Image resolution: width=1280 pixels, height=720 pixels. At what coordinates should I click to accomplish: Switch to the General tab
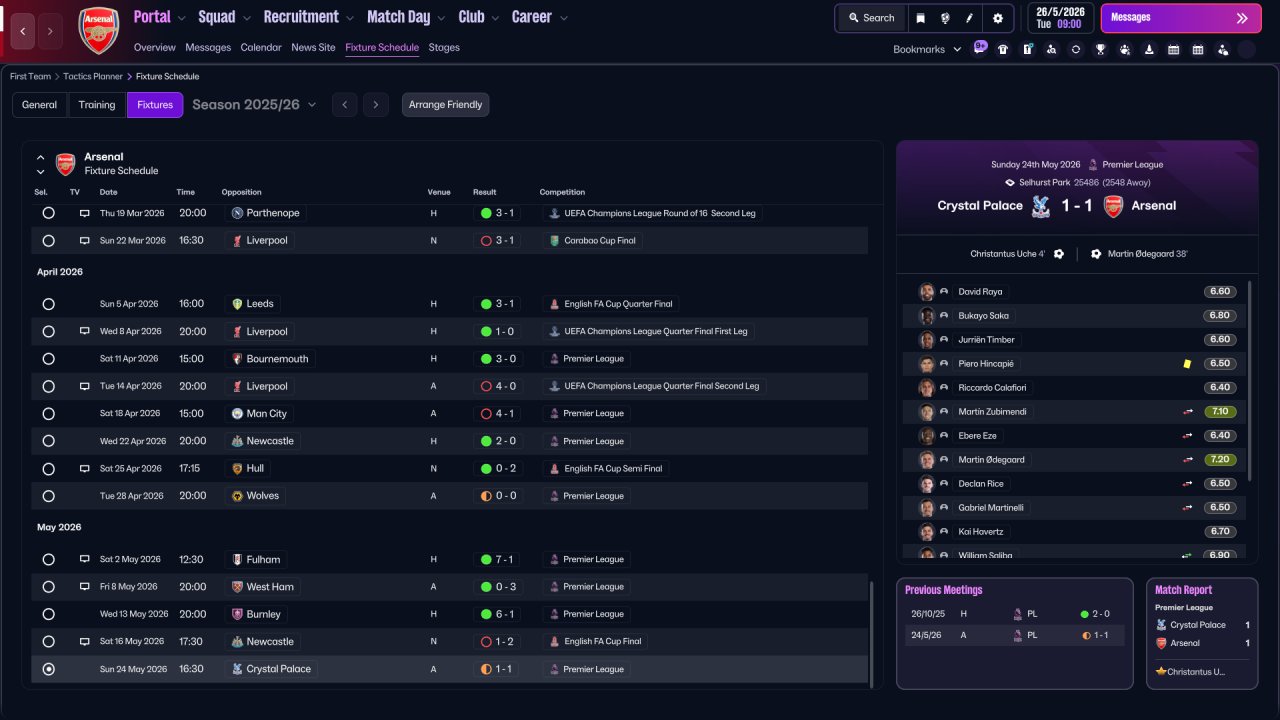[40, 105]
